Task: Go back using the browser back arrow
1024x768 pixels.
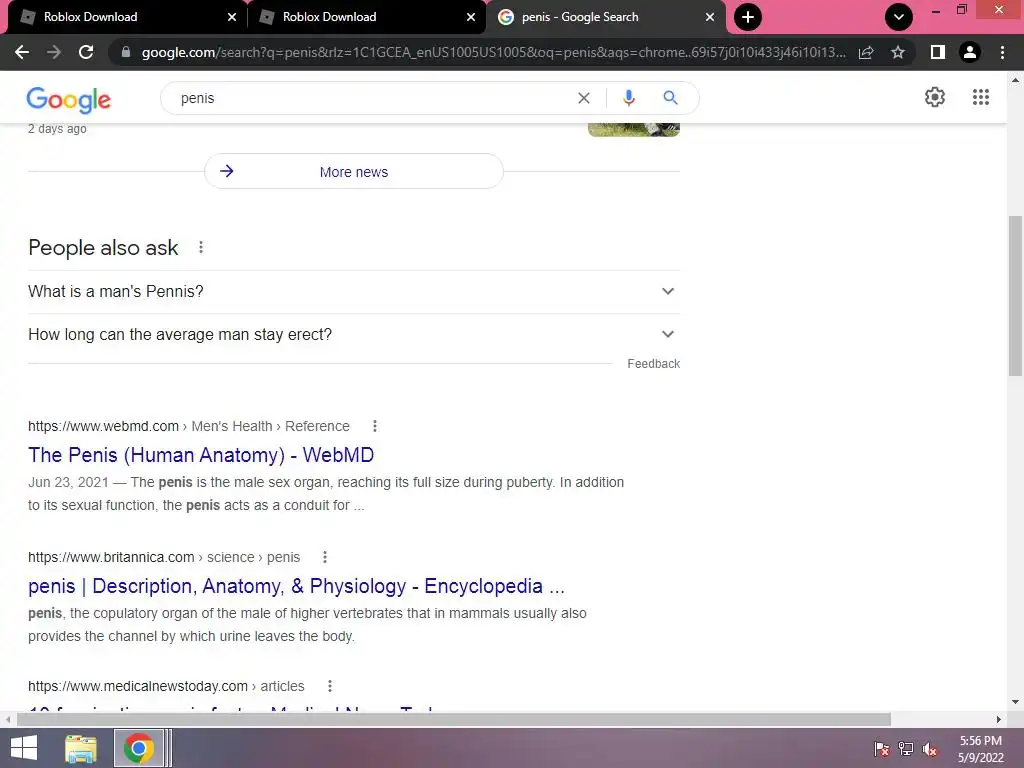Action: pos(22,52)
